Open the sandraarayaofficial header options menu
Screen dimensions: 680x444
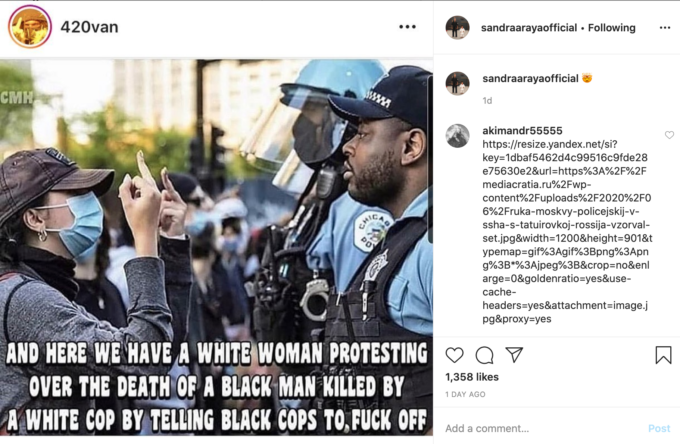point(665,28)
